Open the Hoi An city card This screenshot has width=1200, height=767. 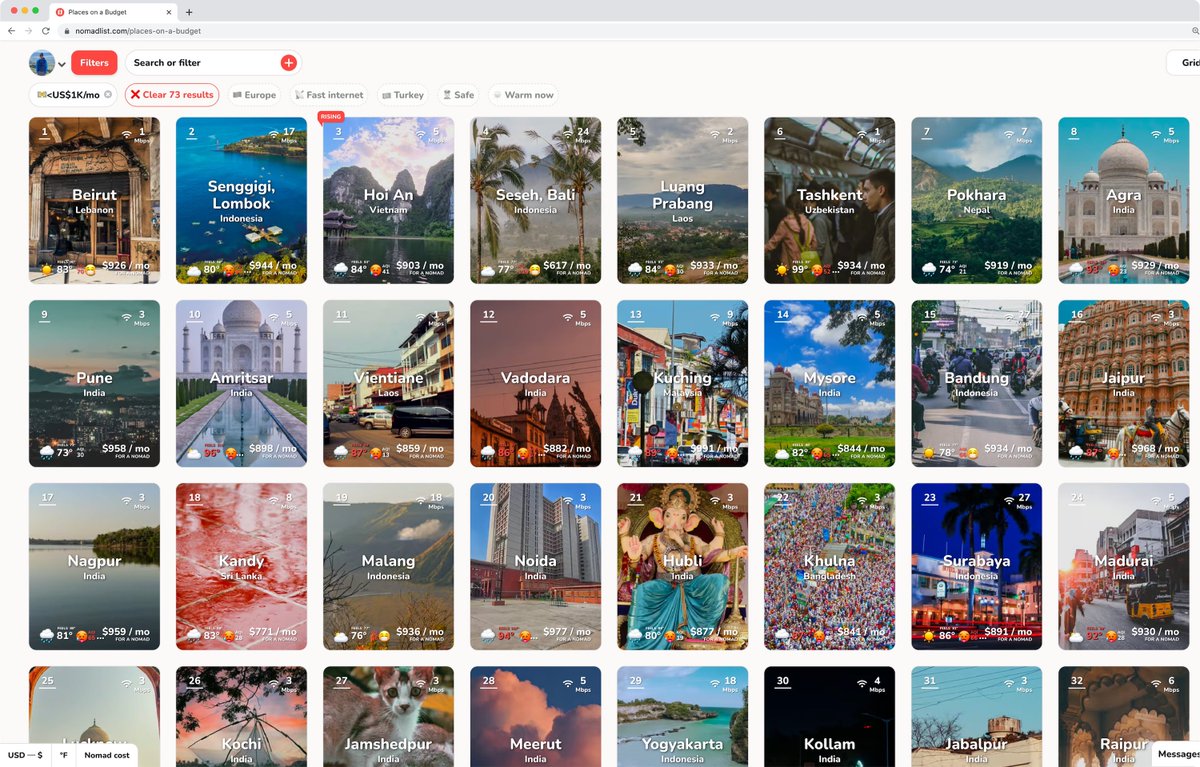pos(388,201)
